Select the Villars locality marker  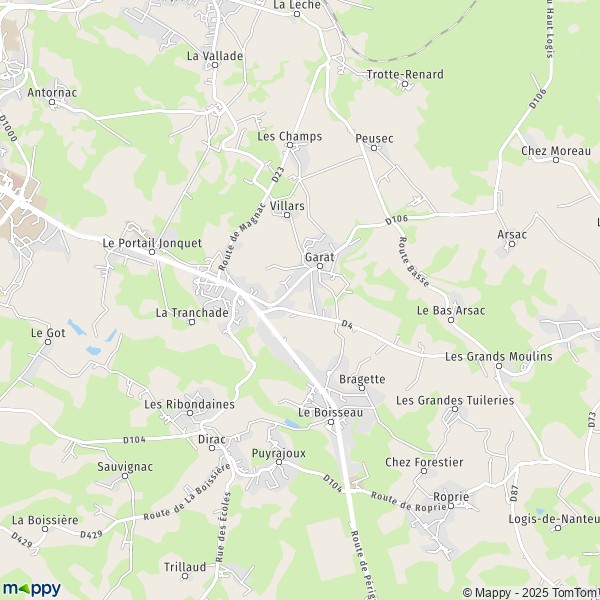pyautogui.click(x=287, y=215)
